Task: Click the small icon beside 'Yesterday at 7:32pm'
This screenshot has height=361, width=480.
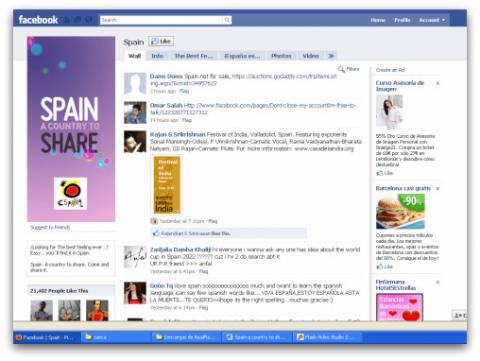Action: [154, 221]
